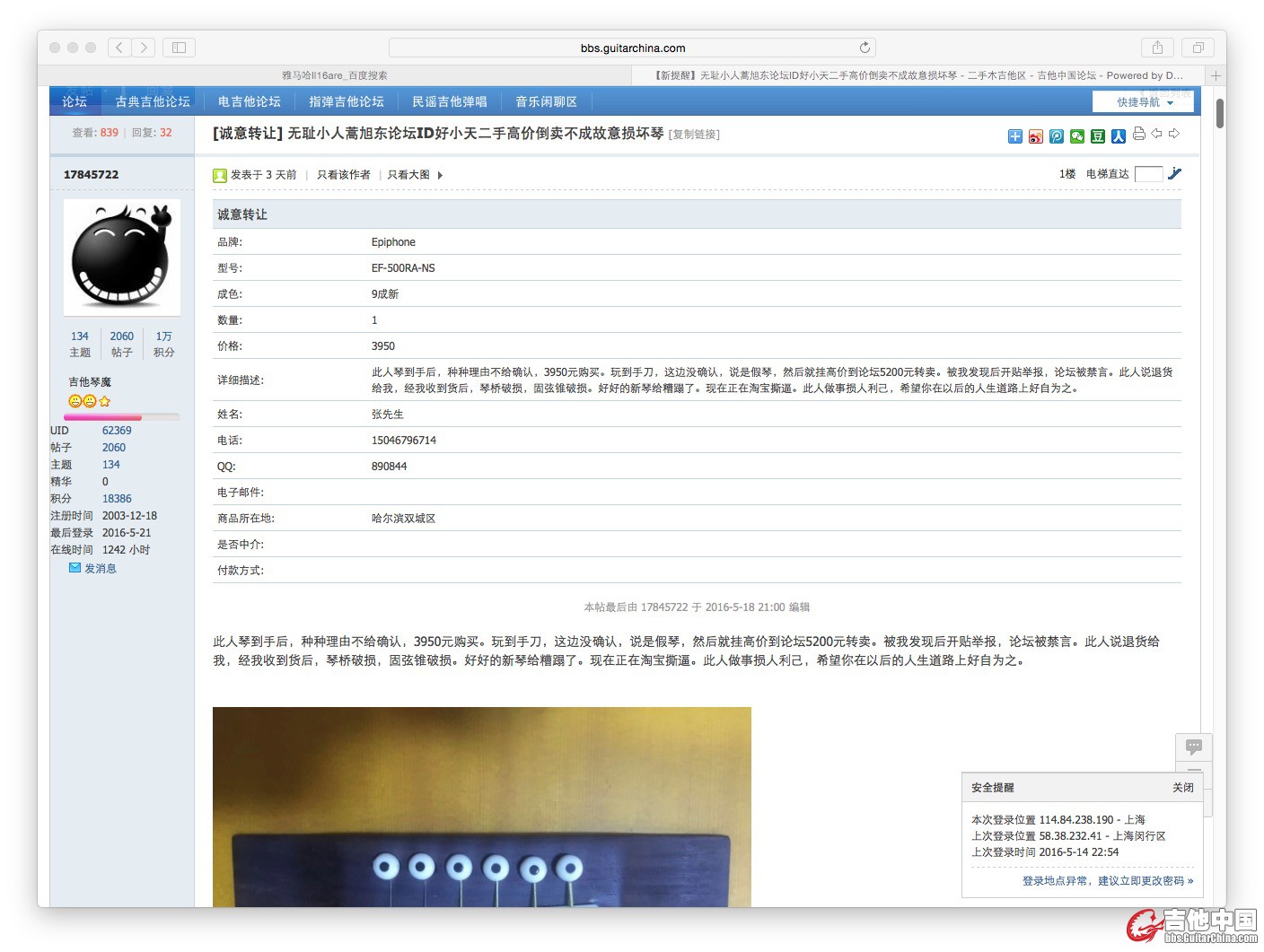Click UID 62369 link
This screenshot has height=952, width=1264.
point(117,431)
